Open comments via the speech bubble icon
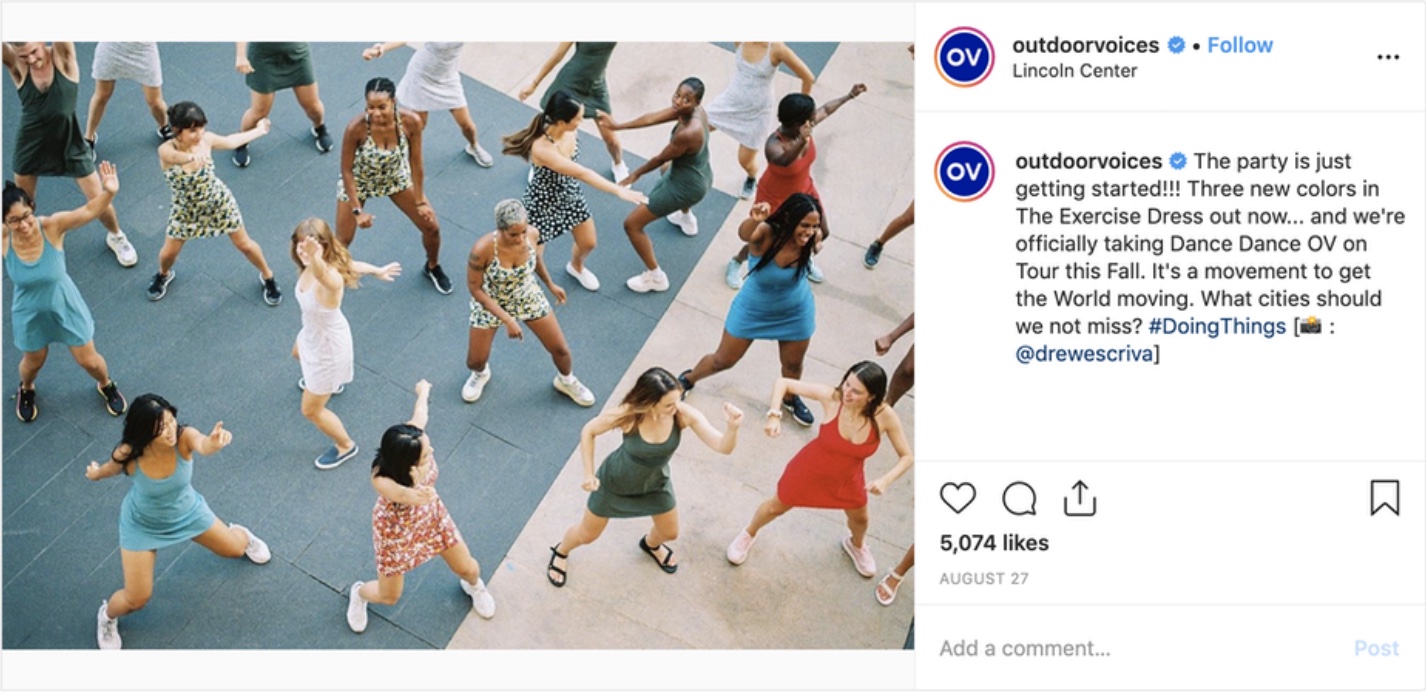The width and height of the screenshot is (1426, 692). (x=1019, y=498)
